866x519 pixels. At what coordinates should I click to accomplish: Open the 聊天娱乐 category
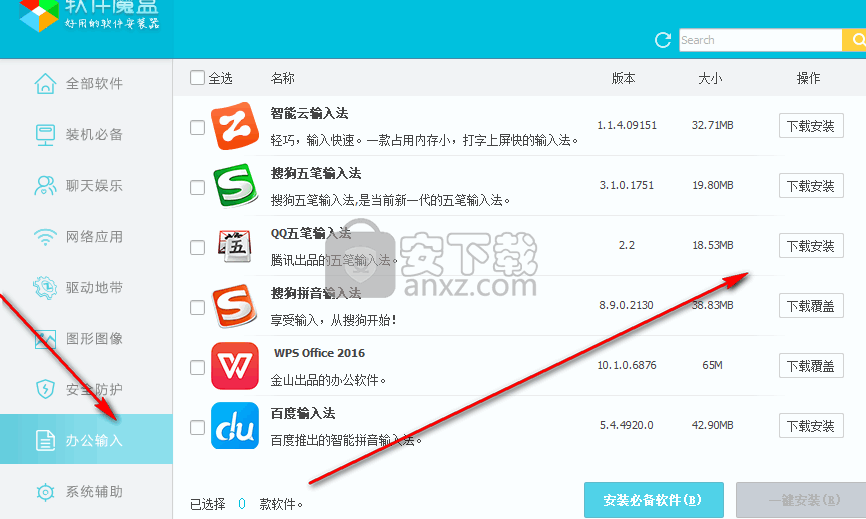click(x=86, y=186)
